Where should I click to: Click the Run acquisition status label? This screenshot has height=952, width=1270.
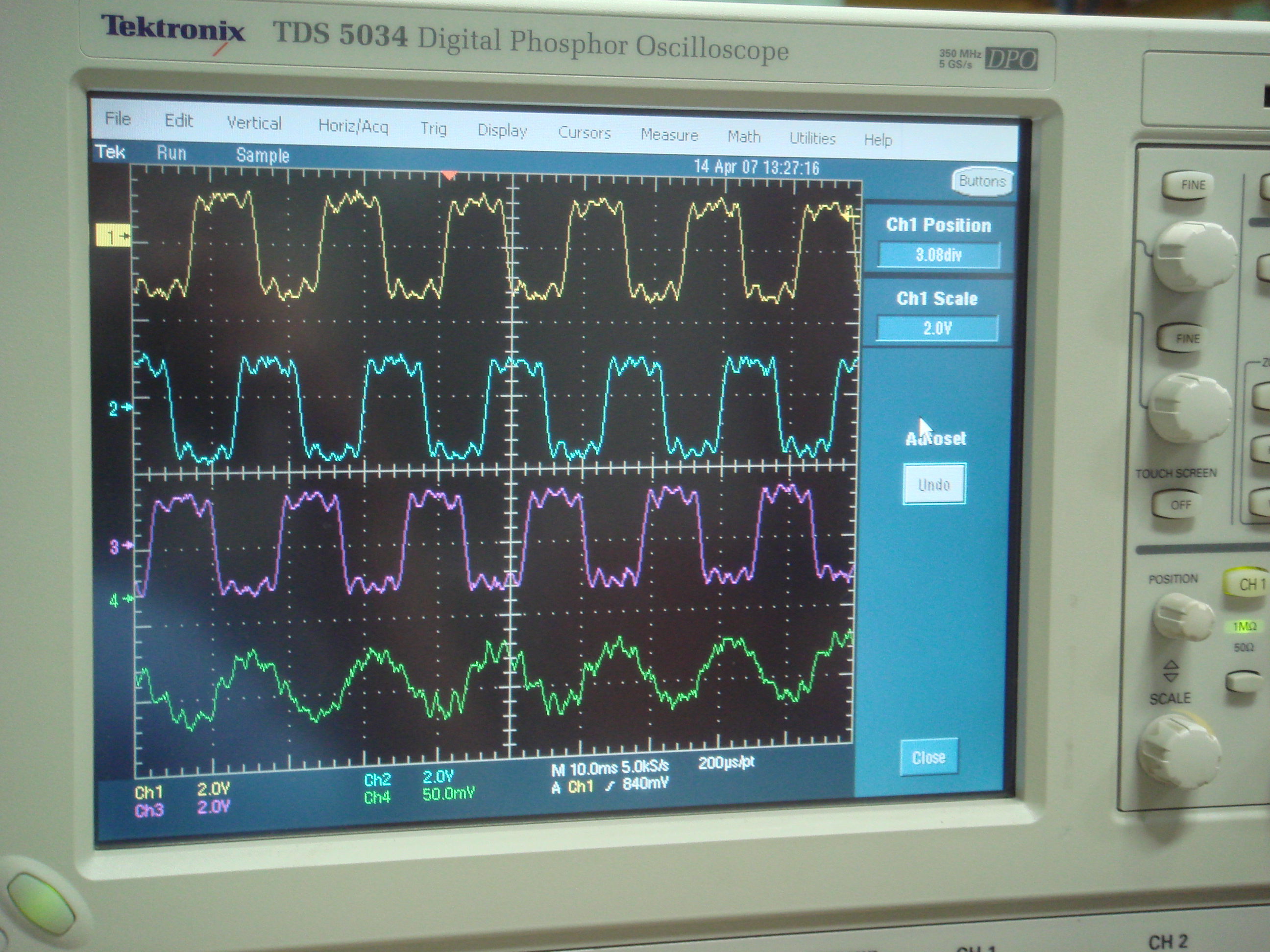[171, 153]
